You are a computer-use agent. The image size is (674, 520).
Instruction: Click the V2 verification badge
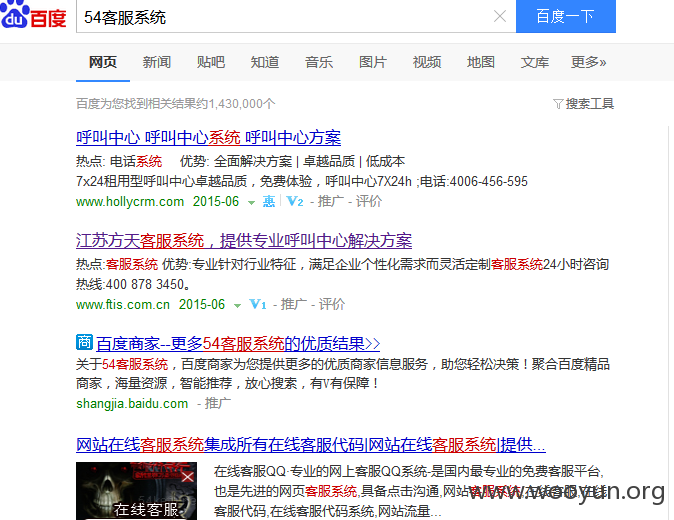click(x=295, y=201)
